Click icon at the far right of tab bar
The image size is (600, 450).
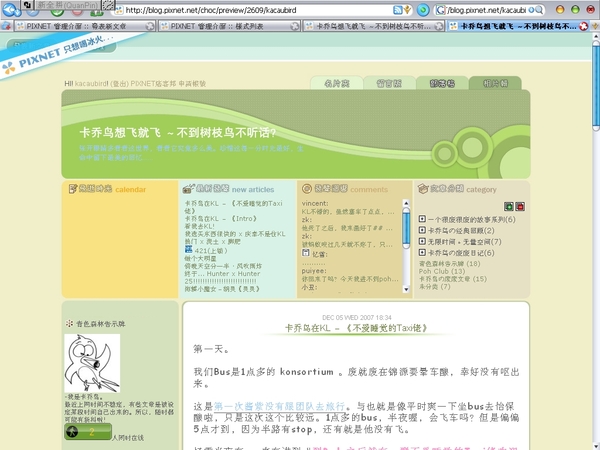coord(595,26)
